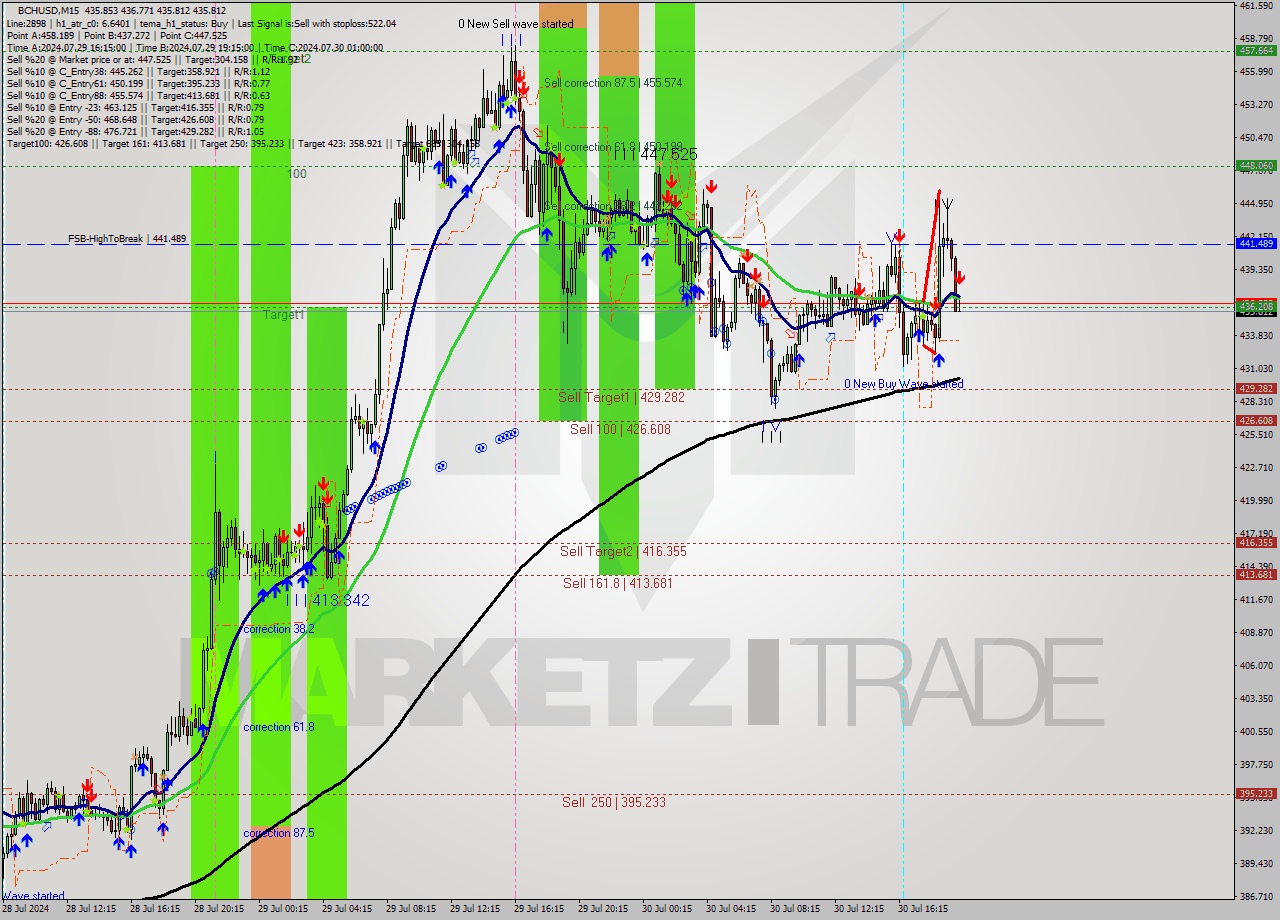
Task: Click the blue 441.489 price tag
Action: 1256,243
